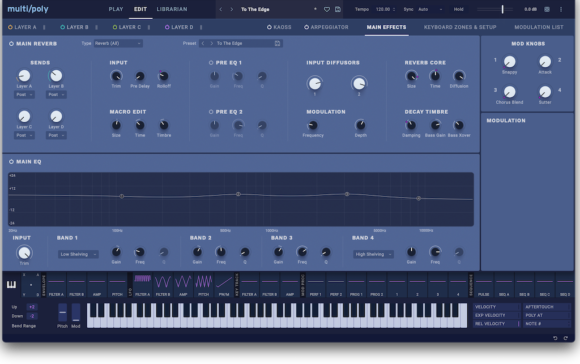This screenshot has width=580, height=364.
Task: Favorite the preset with the heart icon
Action: point(327,9)
